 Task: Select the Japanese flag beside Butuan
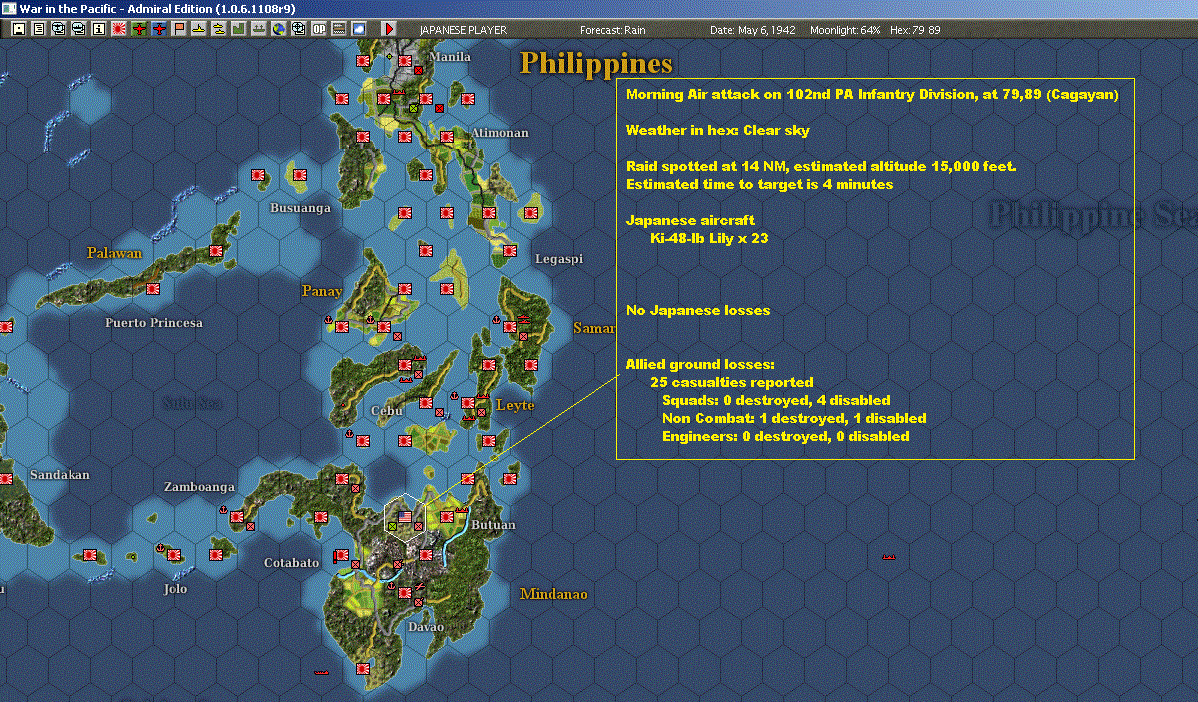point(447,517)
